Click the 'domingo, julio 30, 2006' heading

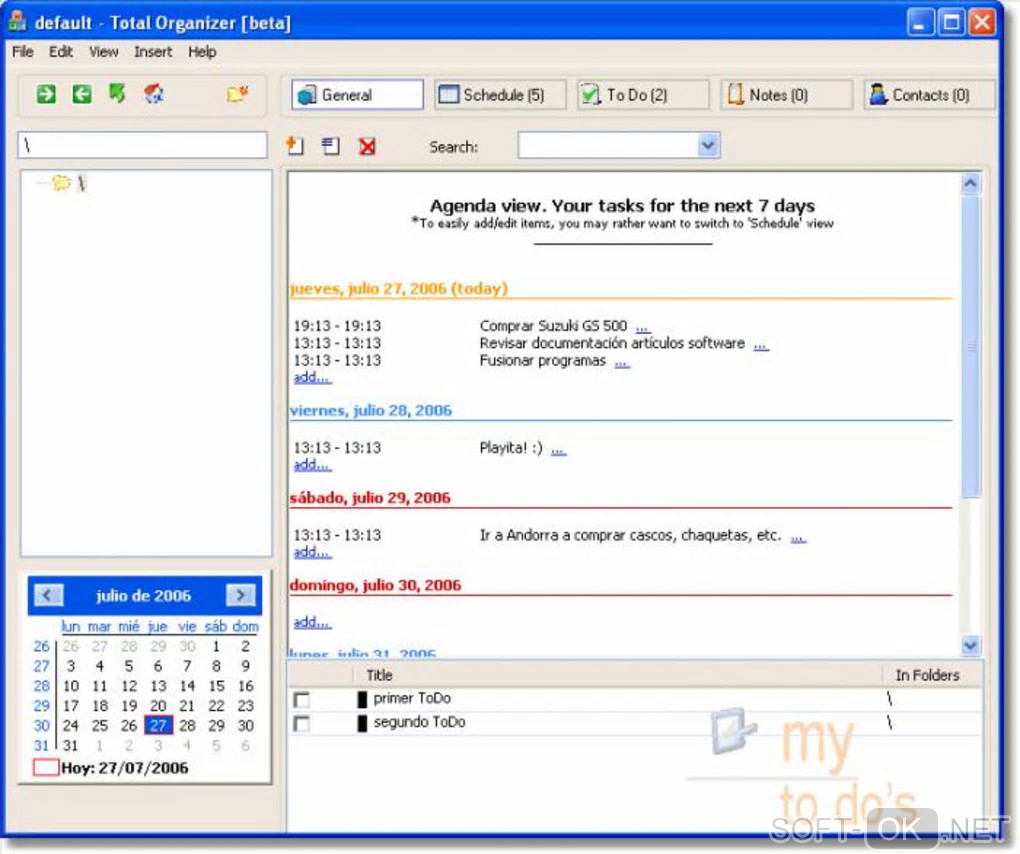375,585
